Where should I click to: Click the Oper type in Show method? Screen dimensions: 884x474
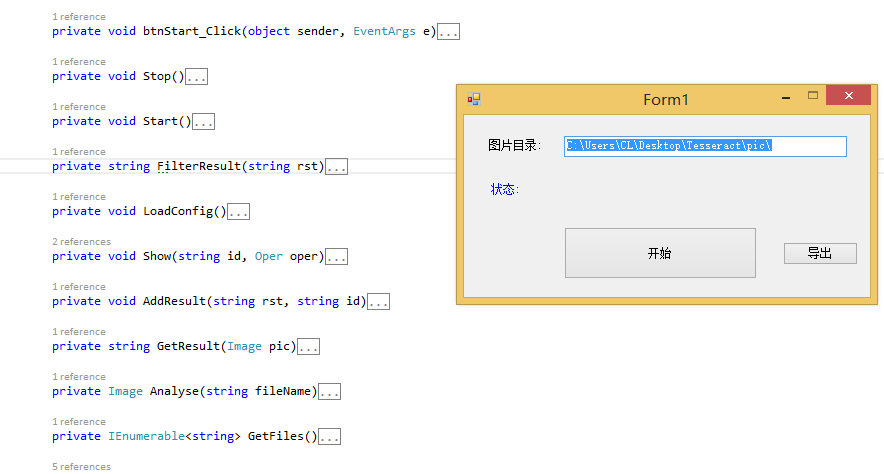point(268,256)
